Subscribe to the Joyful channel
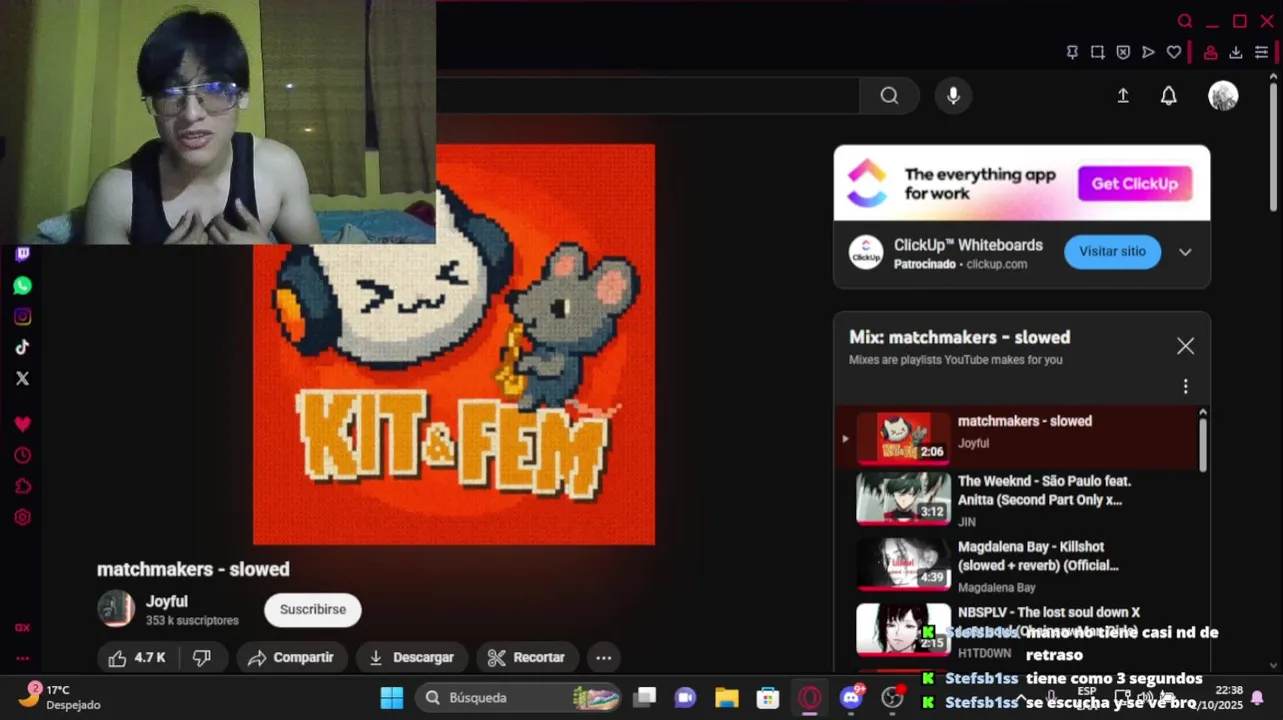The image size is (1283, 720). pos(312,609)
